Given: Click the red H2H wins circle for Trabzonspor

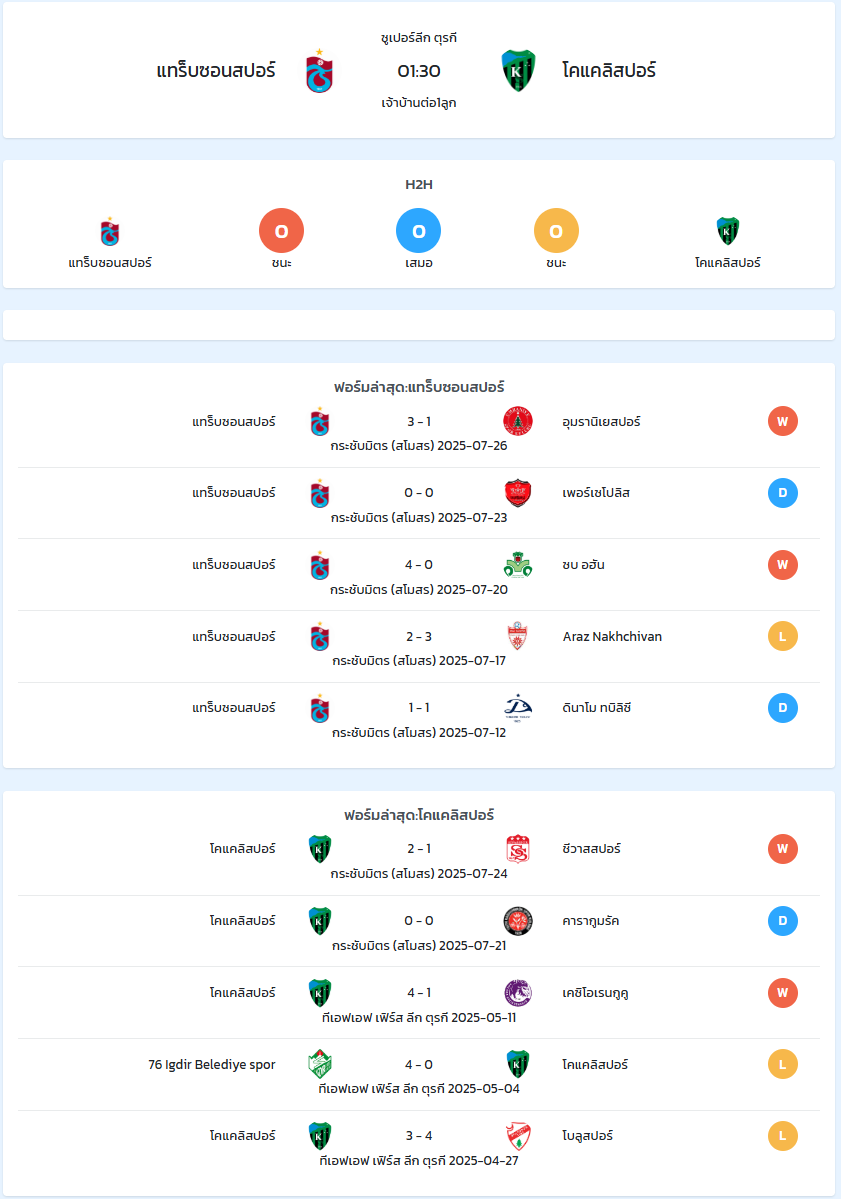Looking at the screenshot, I should (x=281, y=231).
